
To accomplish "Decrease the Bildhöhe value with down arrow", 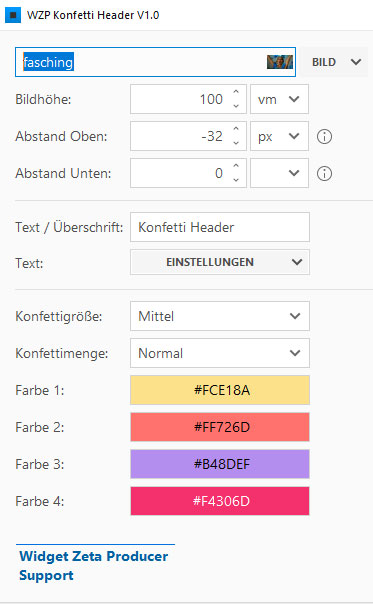I will pos(236,106).
